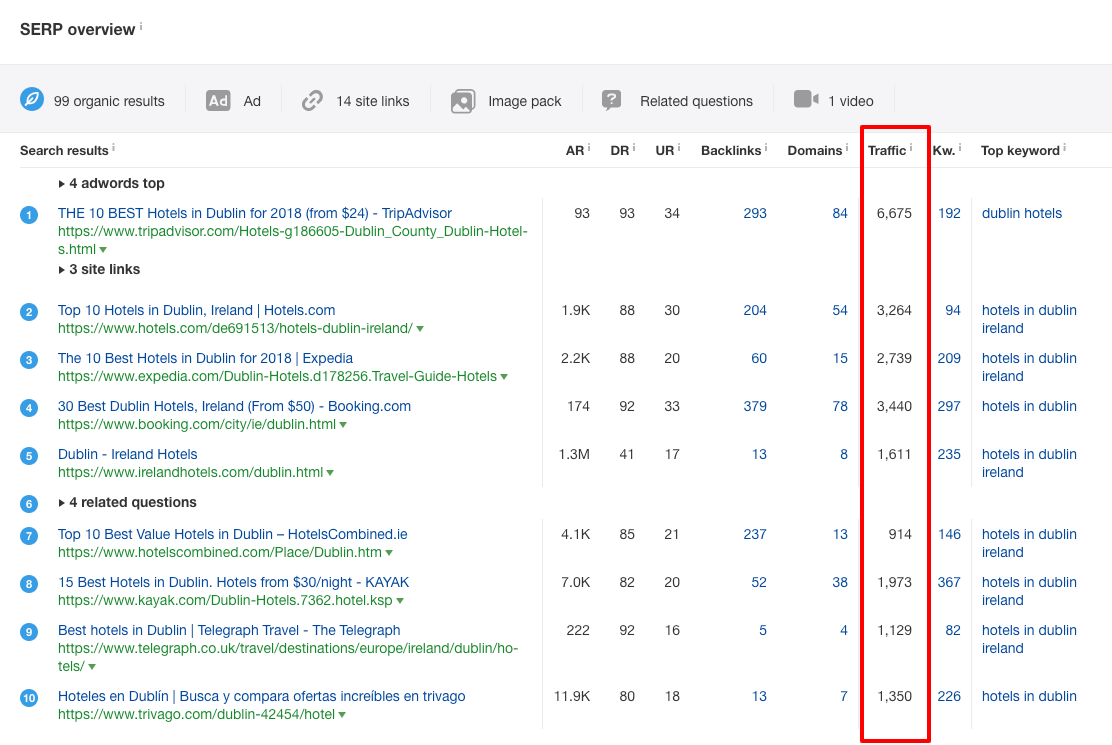Click the position 6 number badge
This screenshot has height=745, width=1112.
tap(29, 504)
